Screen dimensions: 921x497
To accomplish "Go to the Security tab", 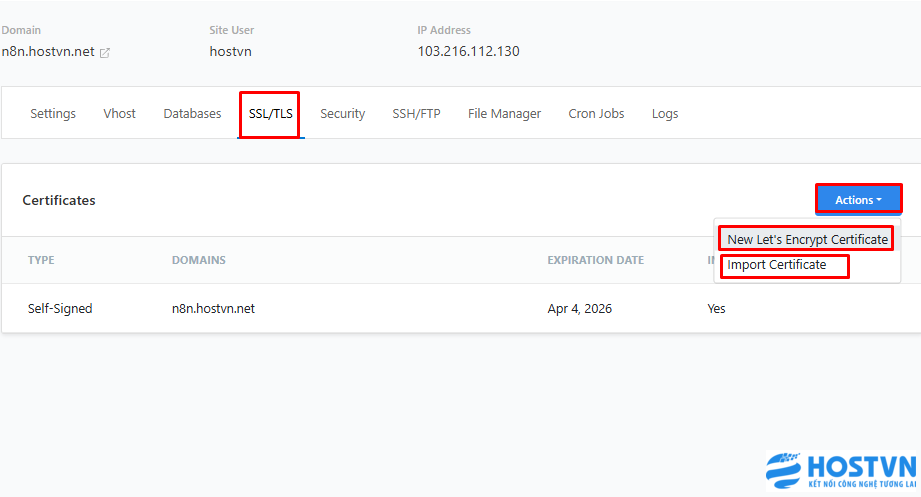I will (x=342, y=113).
